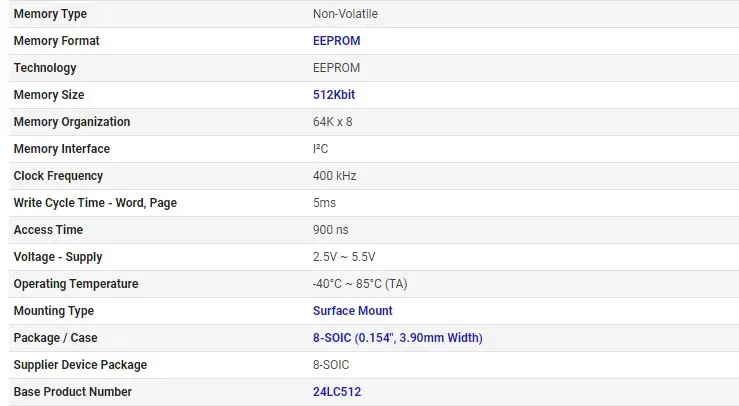Follow the 512Kbit memory size link
The image size is (739, 406).
coord(334,95)
